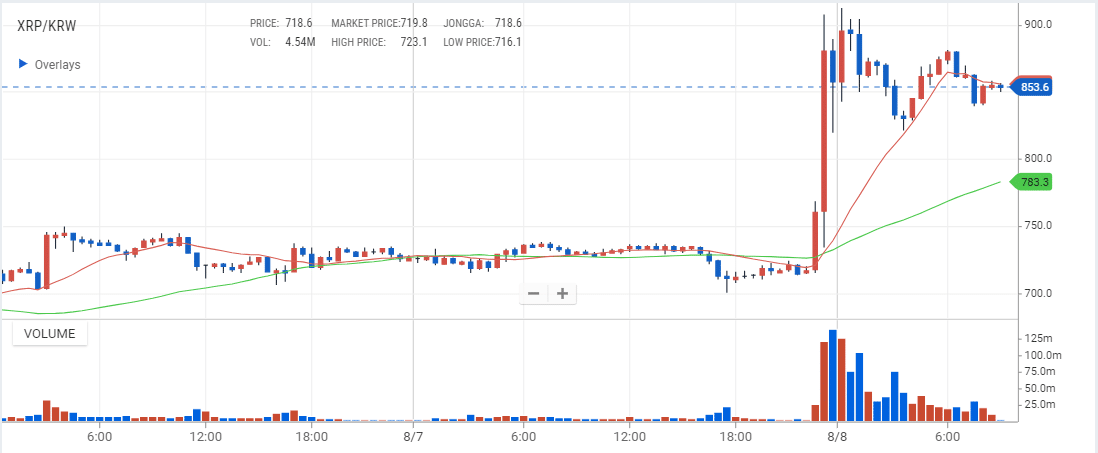
Task: Select the blue 853.6 current price tag
Action: point(1034,87)
